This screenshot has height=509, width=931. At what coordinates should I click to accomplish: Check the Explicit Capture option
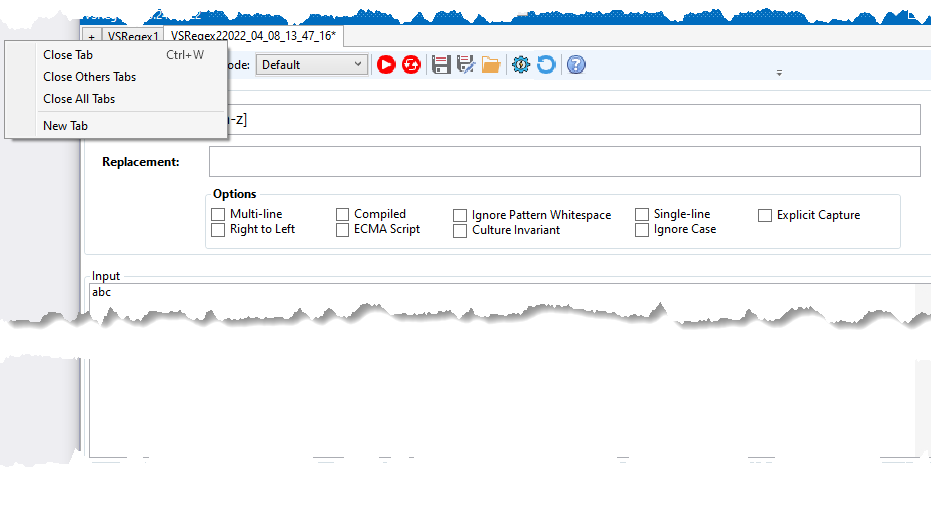point(765,216)
